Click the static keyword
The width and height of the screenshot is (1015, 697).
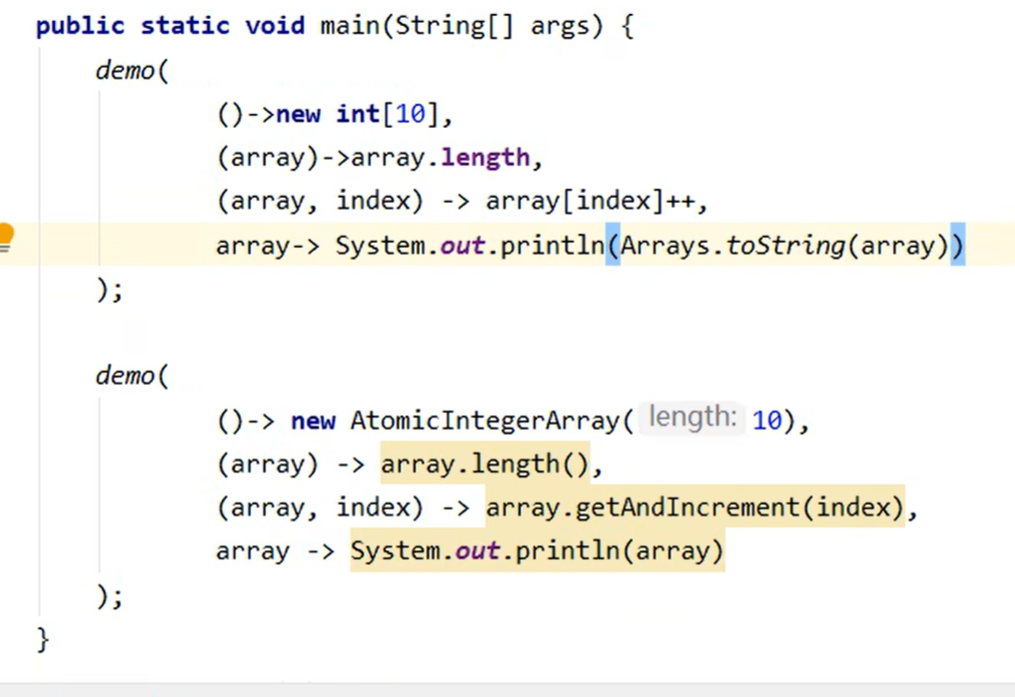coord(185,25)
